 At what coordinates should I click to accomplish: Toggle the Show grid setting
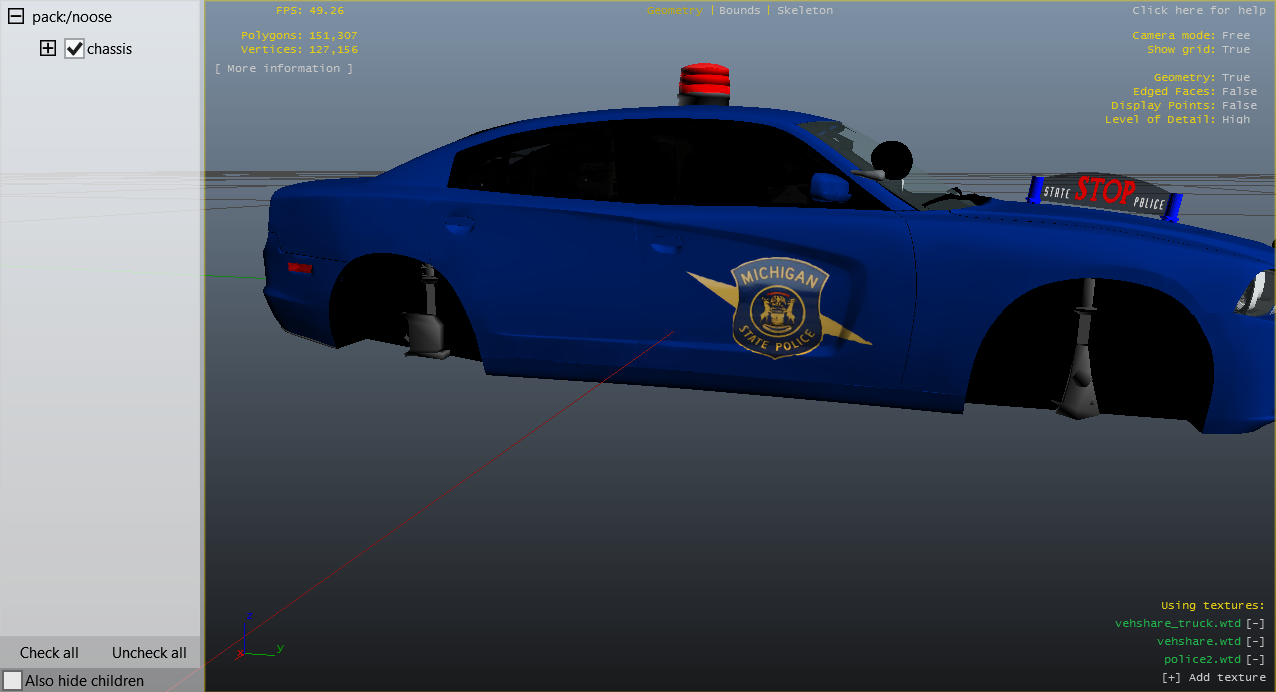point(1235,49)
